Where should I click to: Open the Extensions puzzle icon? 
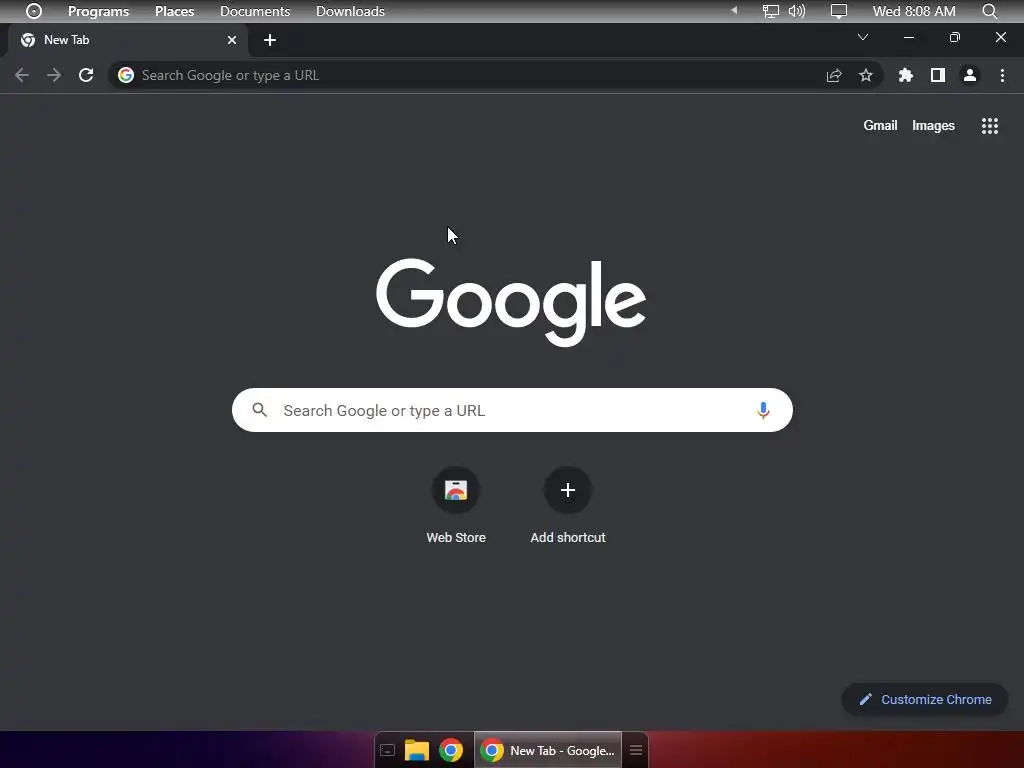pos(906,75)
